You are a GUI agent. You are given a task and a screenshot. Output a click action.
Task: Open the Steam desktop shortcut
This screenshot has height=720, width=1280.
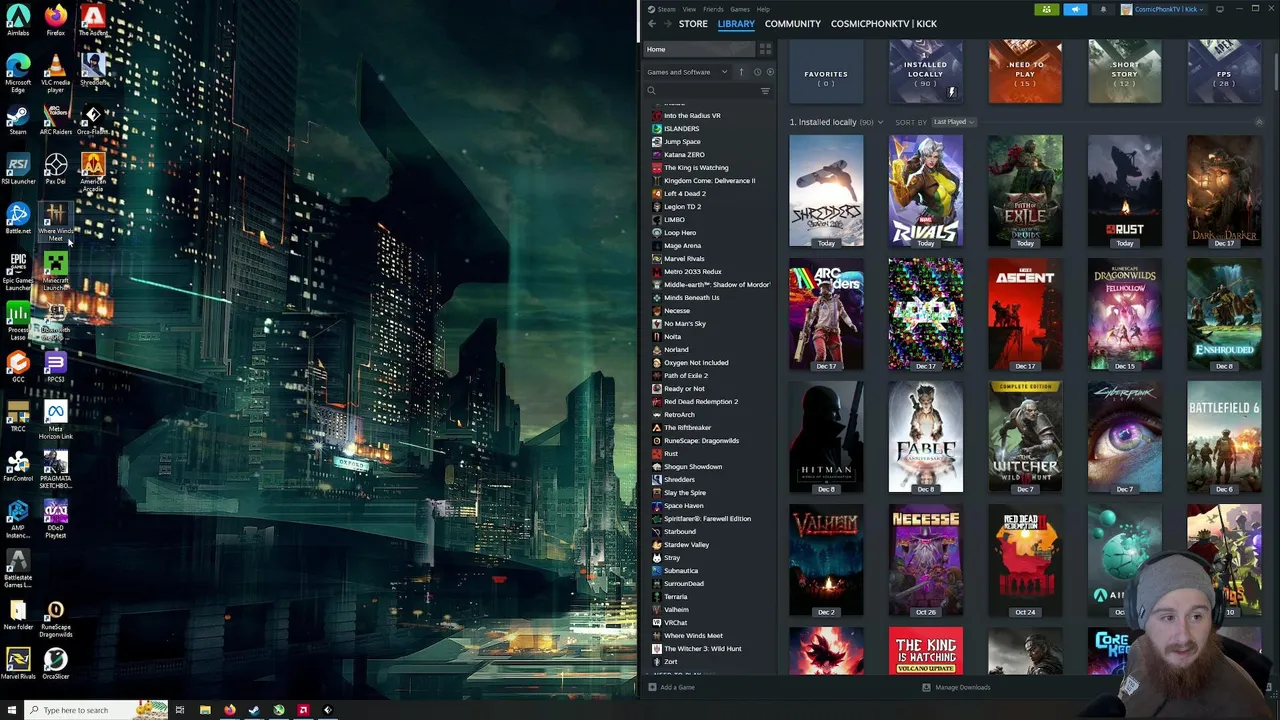[18, 119]
